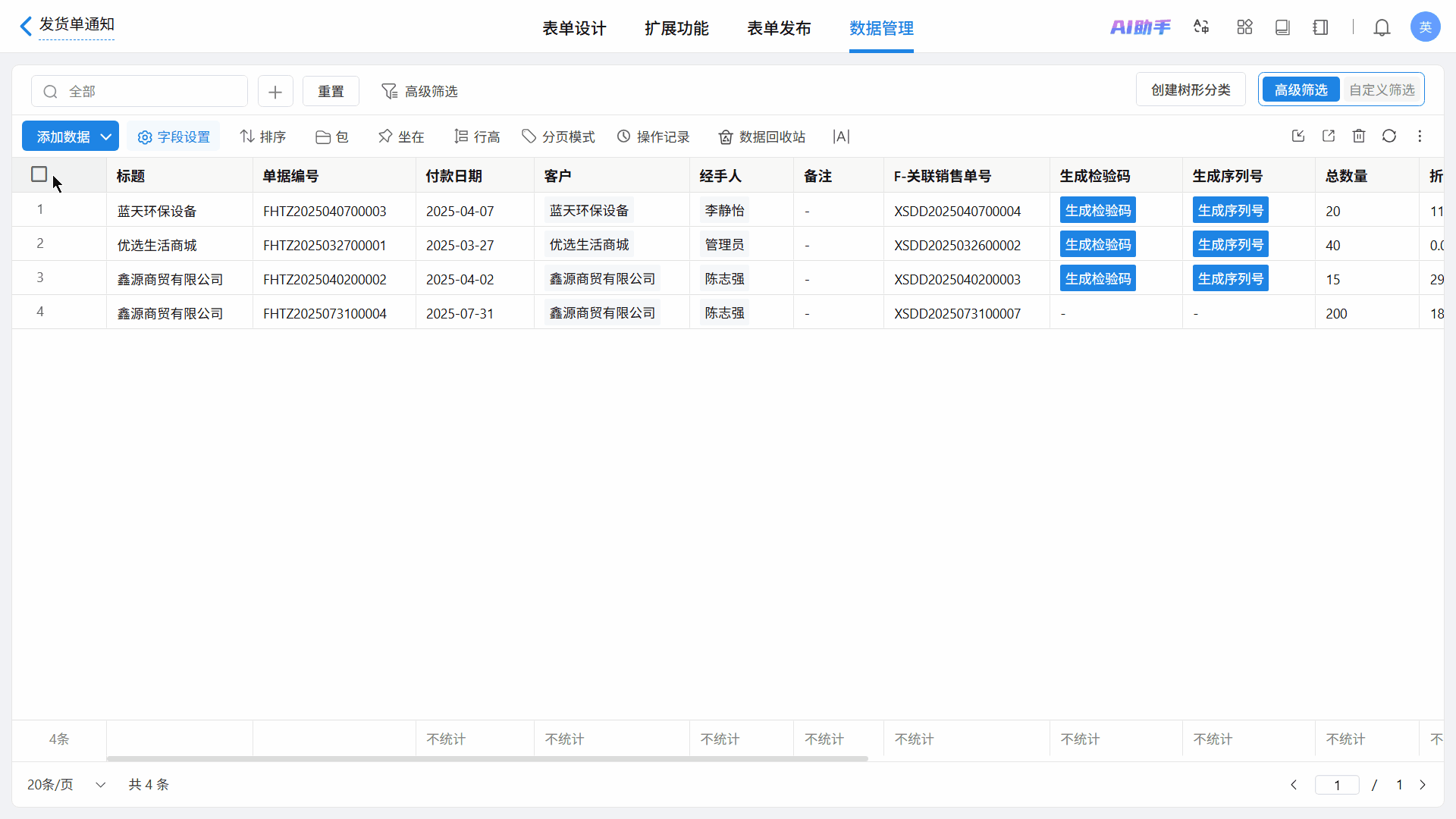This screenshot has height=819, width=1456.
Task: Click the vertical three-dot more menu
Action: coord(1420,136)
